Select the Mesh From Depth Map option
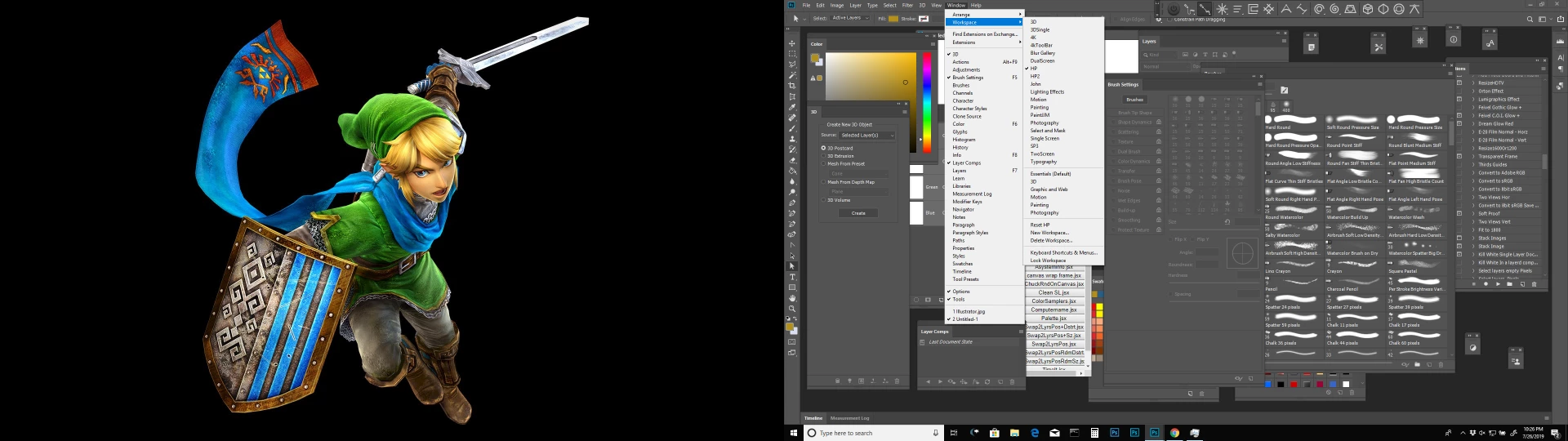This screenshot has width=1568, height=441. 823,182
